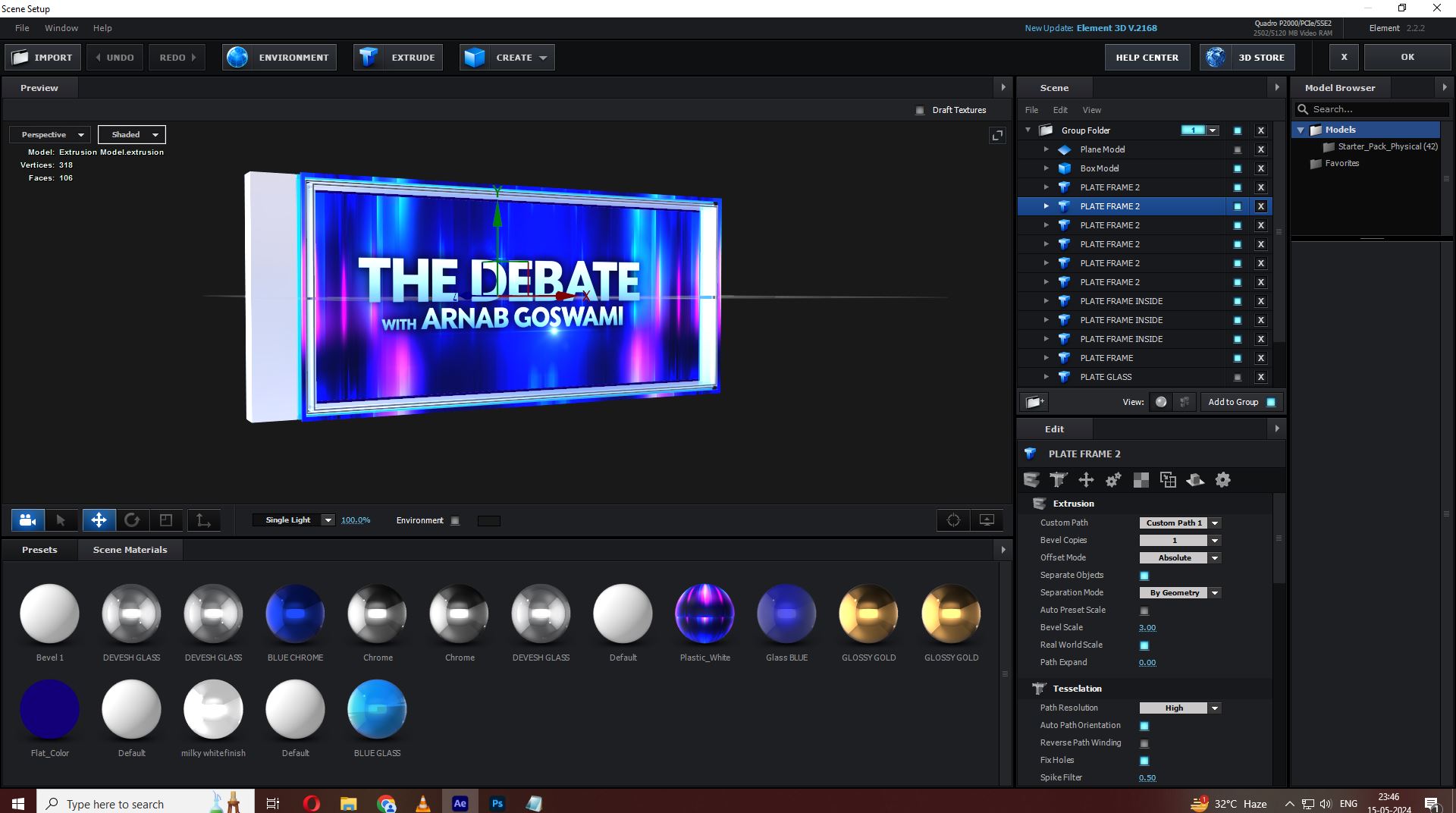The width and height of the screenshot is (1456, 813).
Task: Activate the rotate tool in Preview
Action: pos(132,520)
